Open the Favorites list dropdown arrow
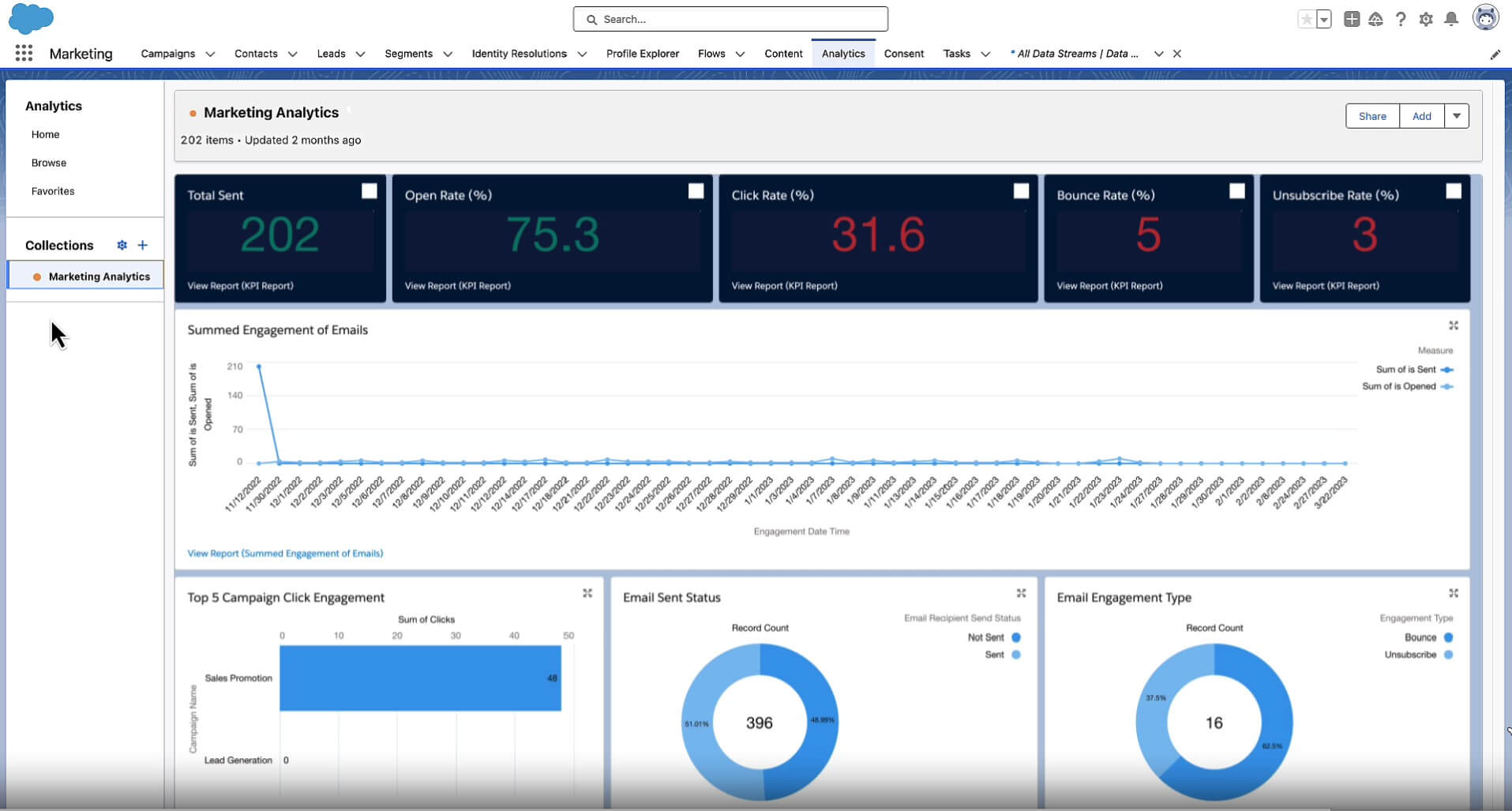Screen dimensions: 1512x811 tap(1324, 19)
